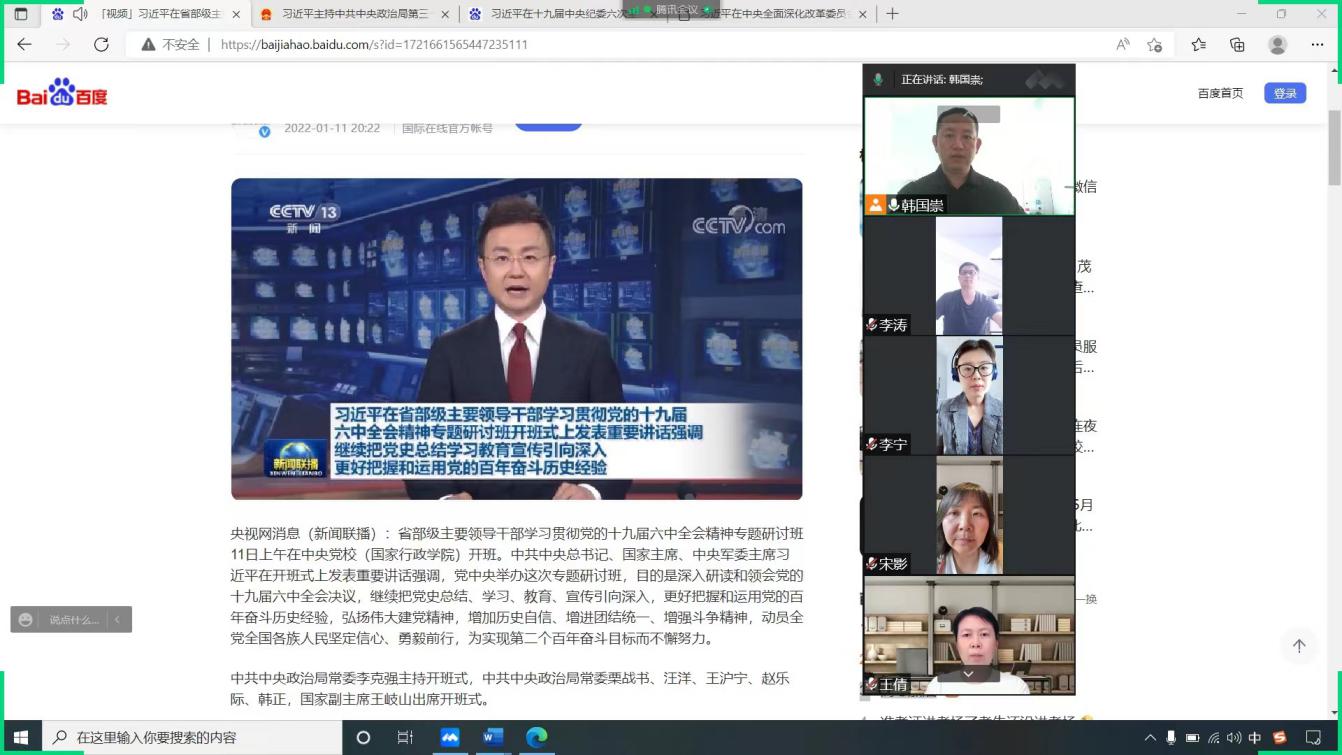1342x755 pixels.
Task: Open the emoji picker in chat bar
Action: (x=26, y=620)
